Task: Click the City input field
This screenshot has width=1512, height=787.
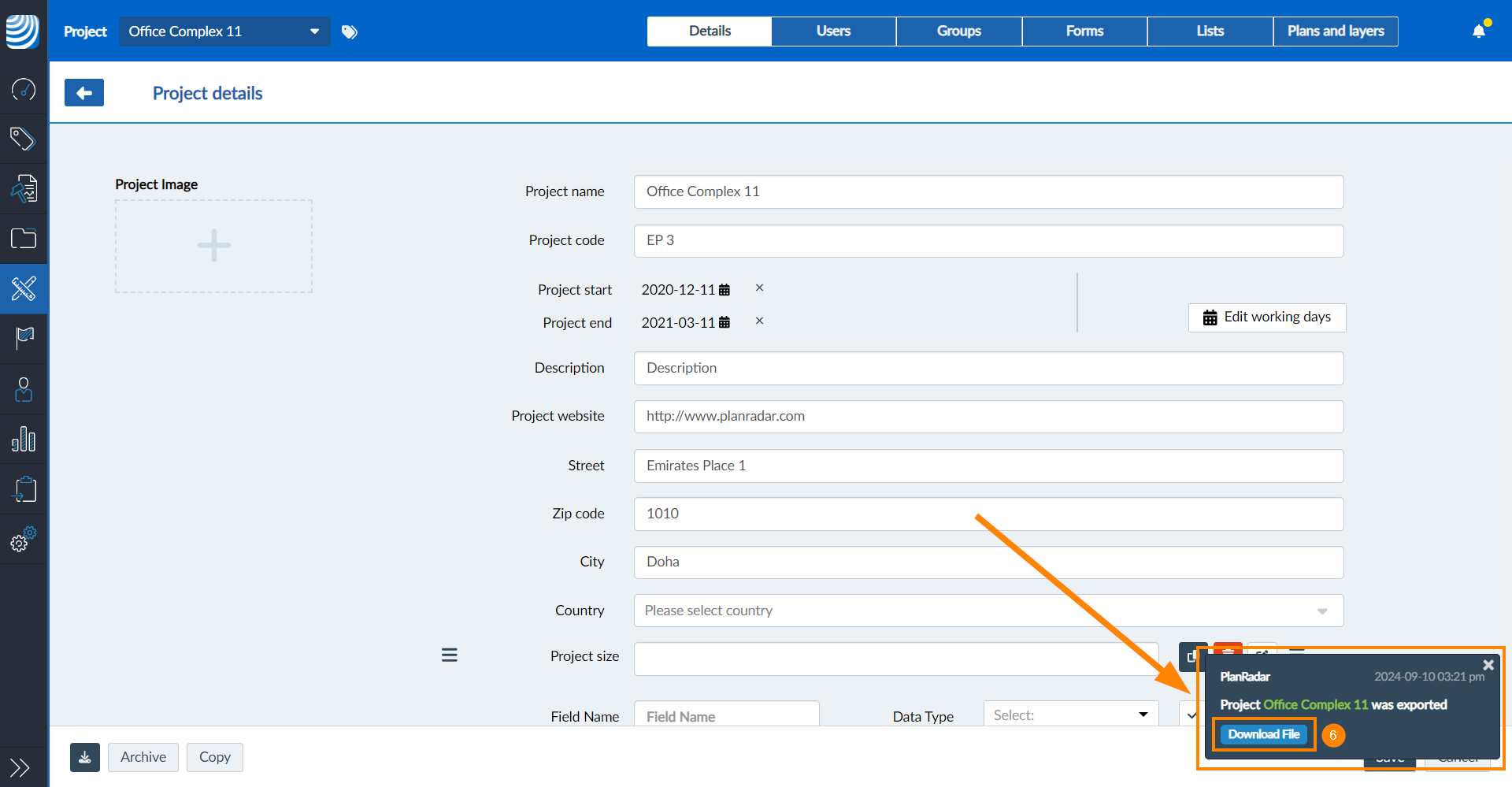Action: coord(988,562)
